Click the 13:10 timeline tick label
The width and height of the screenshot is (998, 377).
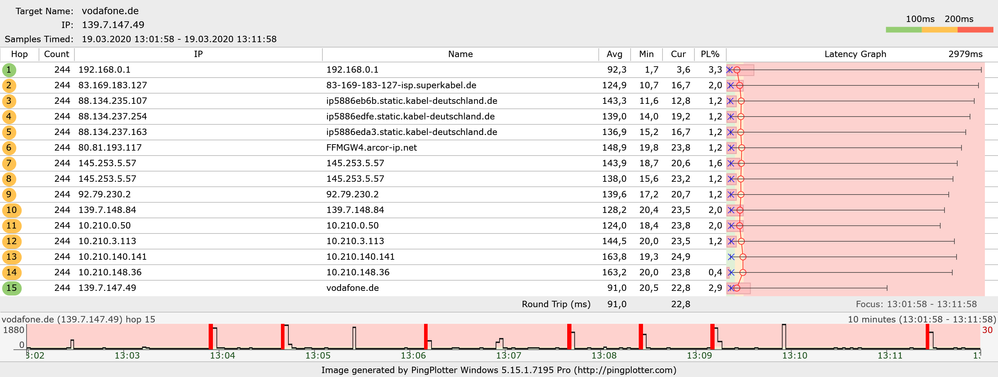794,355
